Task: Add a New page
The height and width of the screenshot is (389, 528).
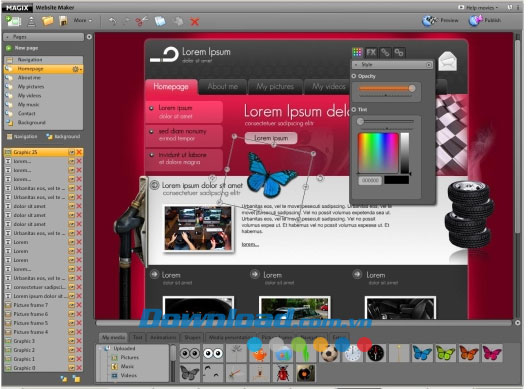Action: point(22,48)
